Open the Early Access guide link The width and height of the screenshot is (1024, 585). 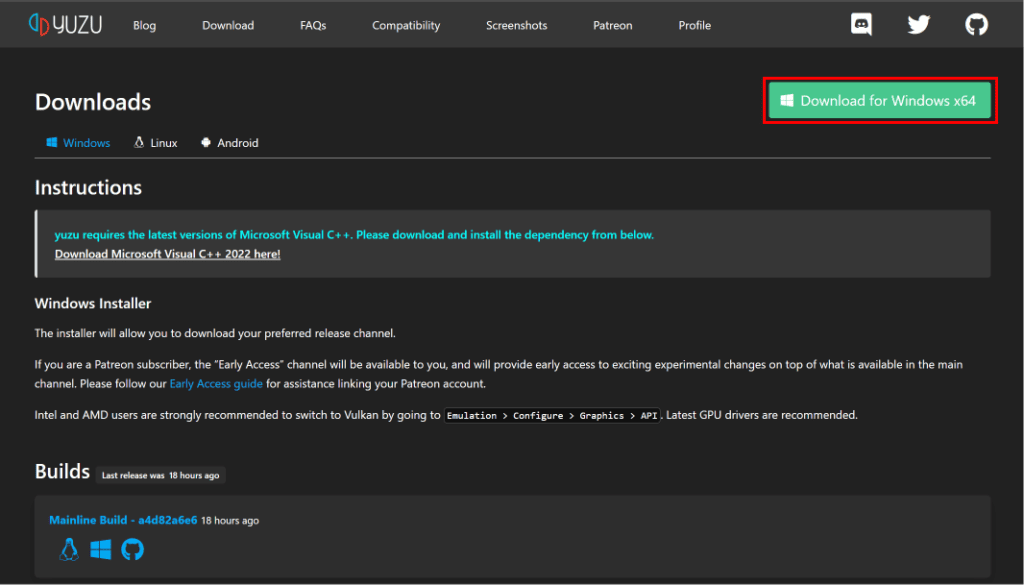coord(216,384)
